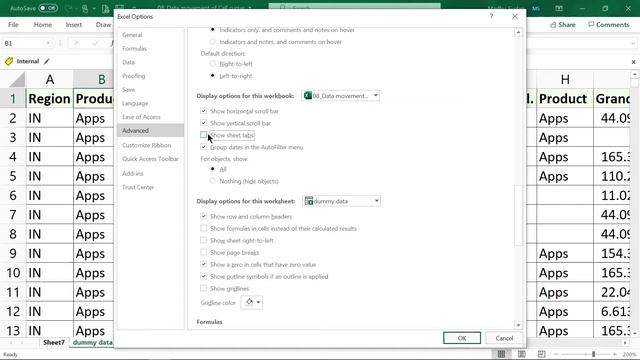
Task: Open the worksheet dummy data dropdown
Action: coord(342,201)
